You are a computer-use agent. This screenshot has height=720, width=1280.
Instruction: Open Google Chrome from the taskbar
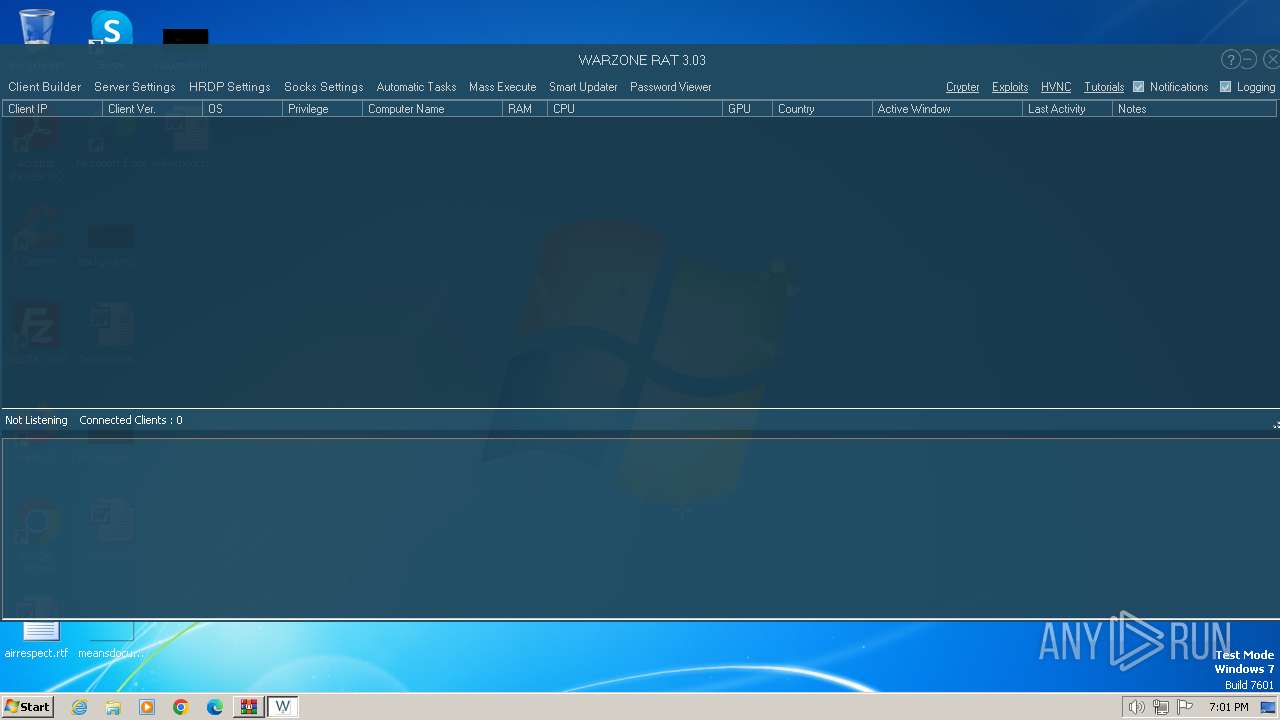(181, 707)
